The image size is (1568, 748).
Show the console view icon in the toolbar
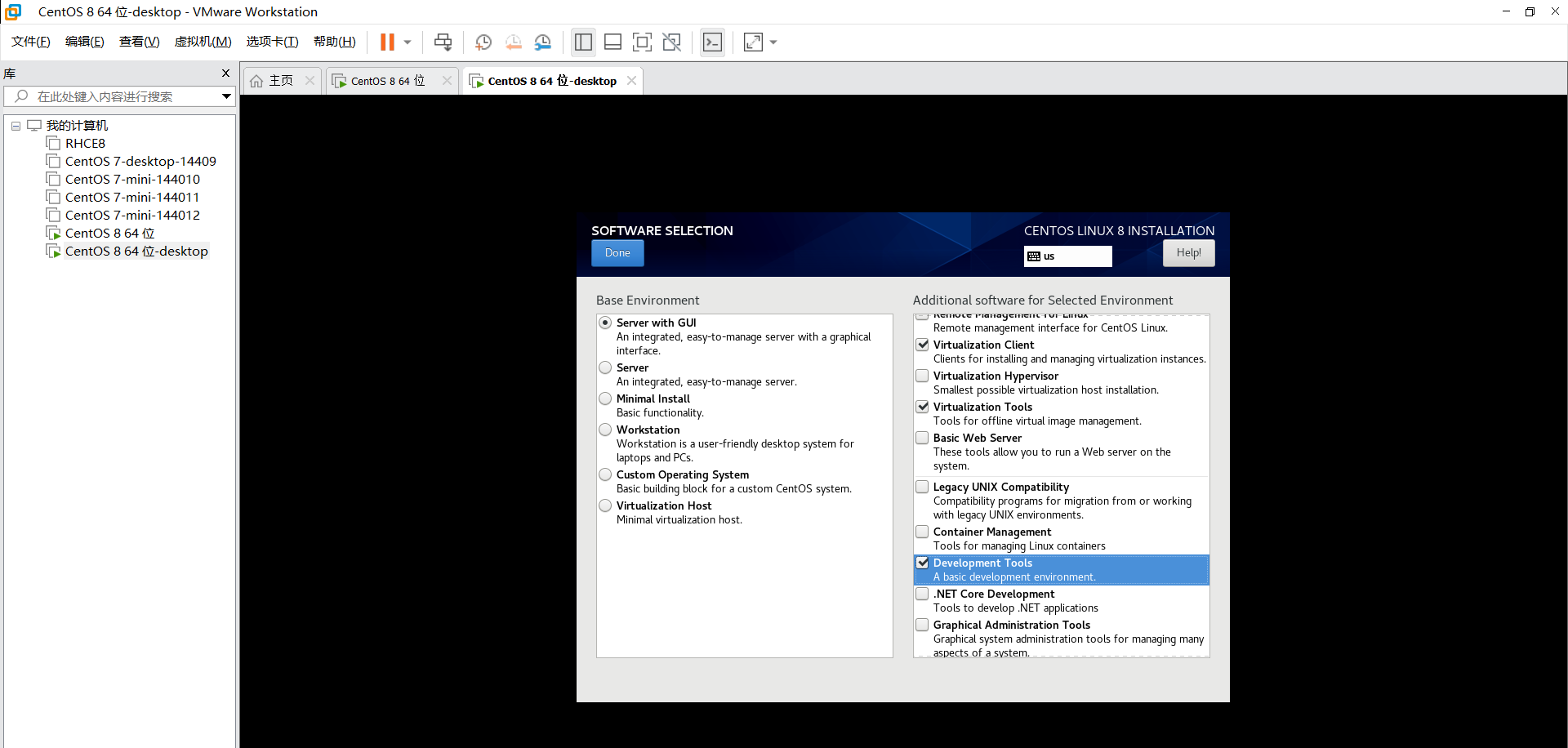point(712,42)
